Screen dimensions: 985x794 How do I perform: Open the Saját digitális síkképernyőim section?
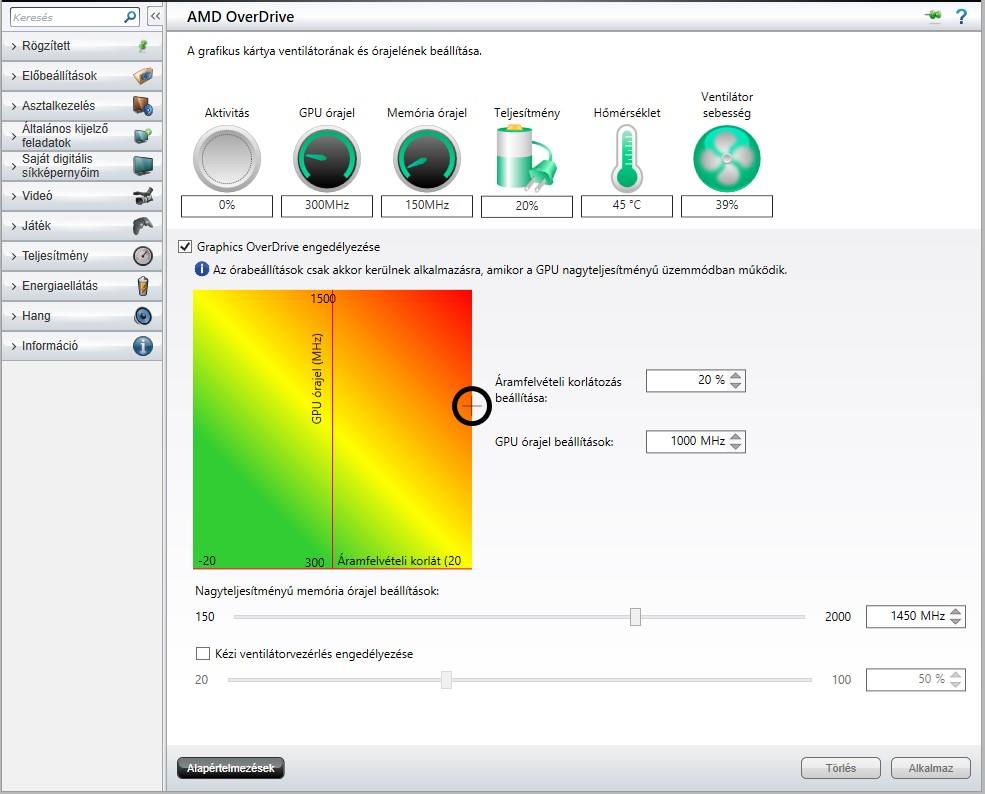[82, 165]
